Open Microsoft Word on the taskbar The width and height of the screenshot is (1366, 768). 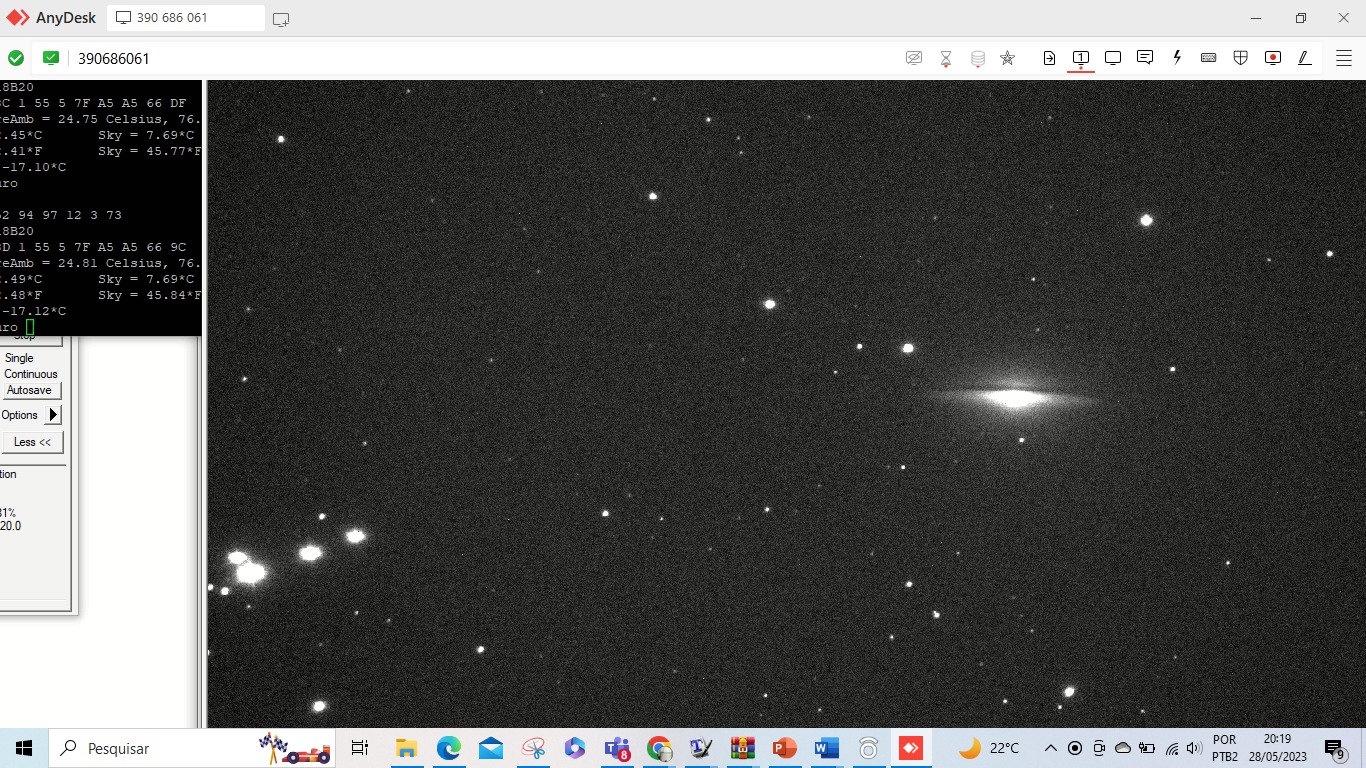pos(826,748)
